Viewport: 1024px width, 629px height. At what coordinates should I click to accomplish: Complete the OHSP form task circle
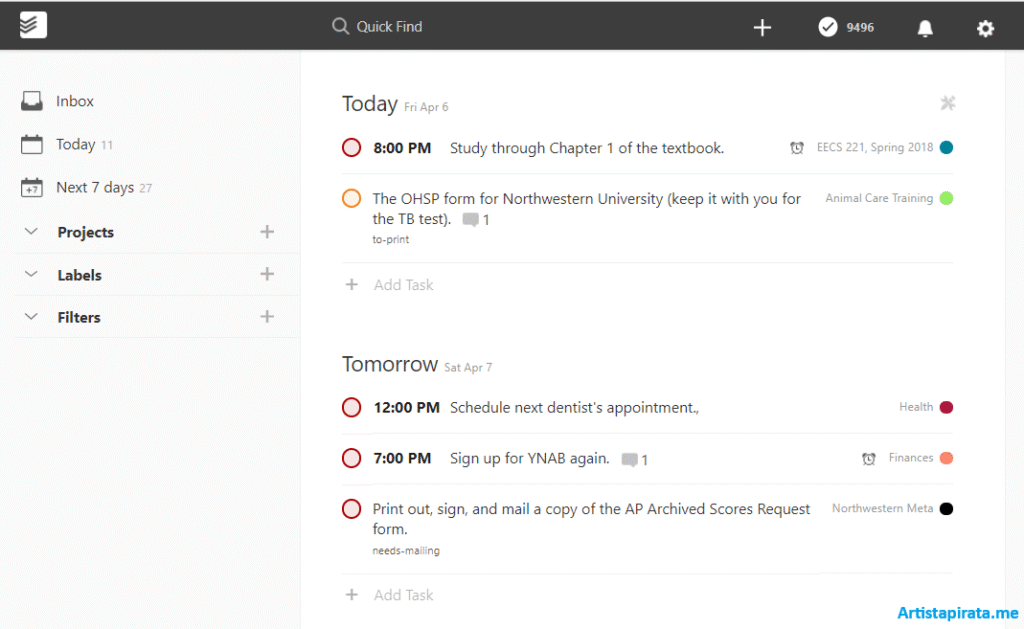351,198
